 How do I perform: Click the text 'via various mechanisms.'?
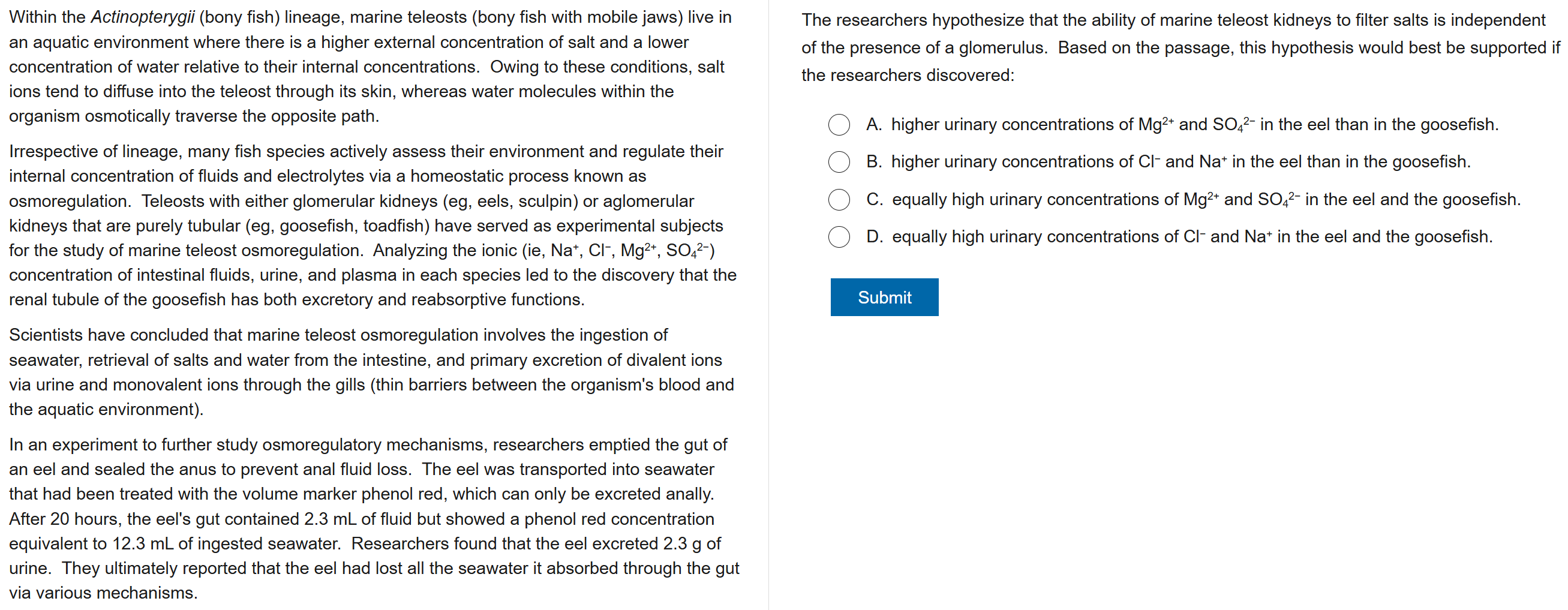[x=104, y=593]
